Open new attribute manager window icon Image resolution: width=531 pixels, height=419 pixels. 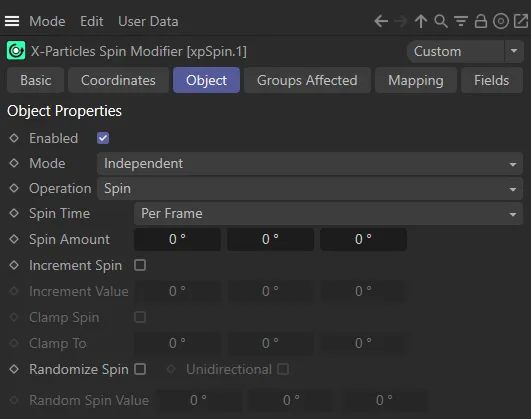point(521,21)
